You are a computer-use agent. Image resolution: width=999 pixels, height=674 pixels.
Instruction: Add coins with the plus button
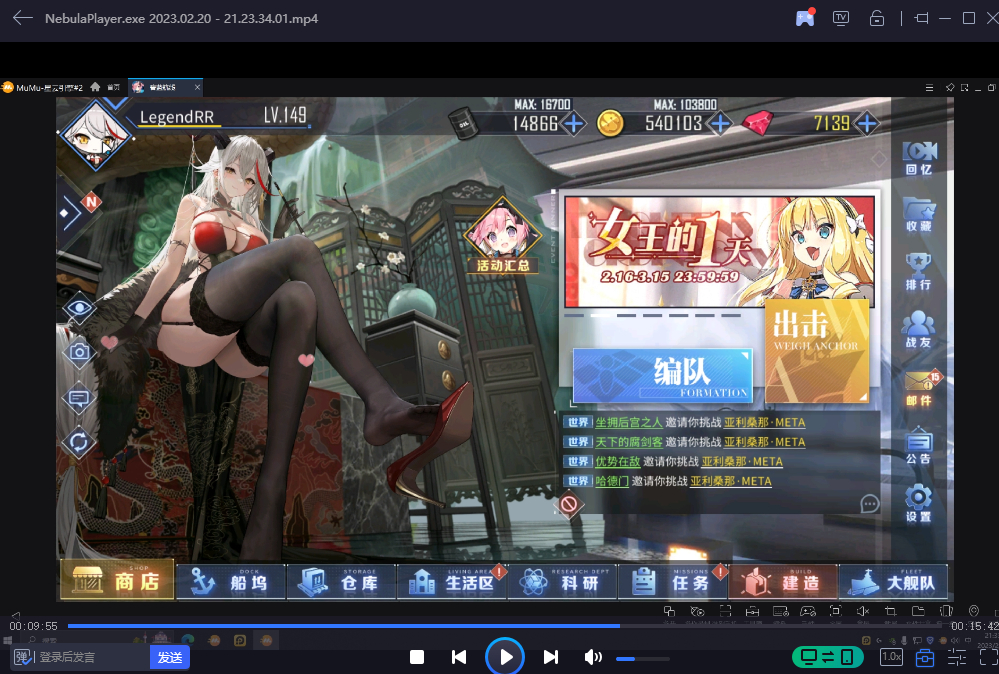click(x=720, y=124)
